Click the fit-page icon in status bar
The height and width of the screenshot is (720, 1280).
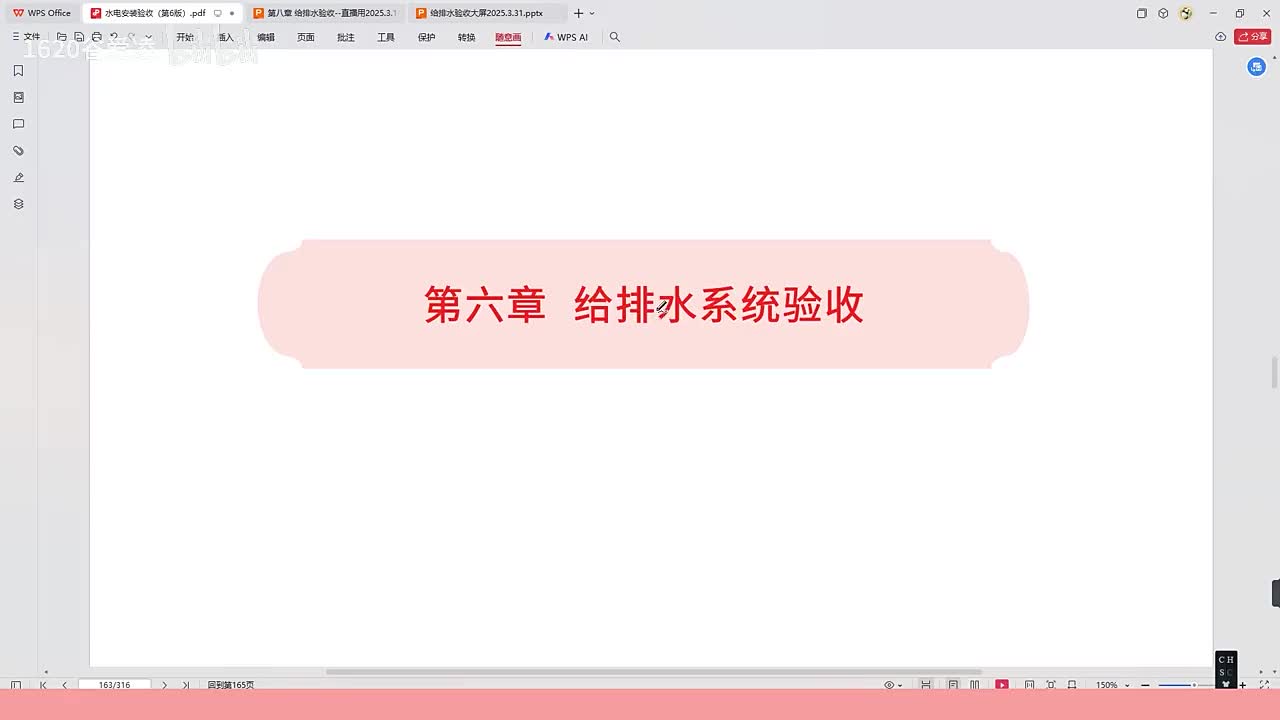click(1051, 685)
